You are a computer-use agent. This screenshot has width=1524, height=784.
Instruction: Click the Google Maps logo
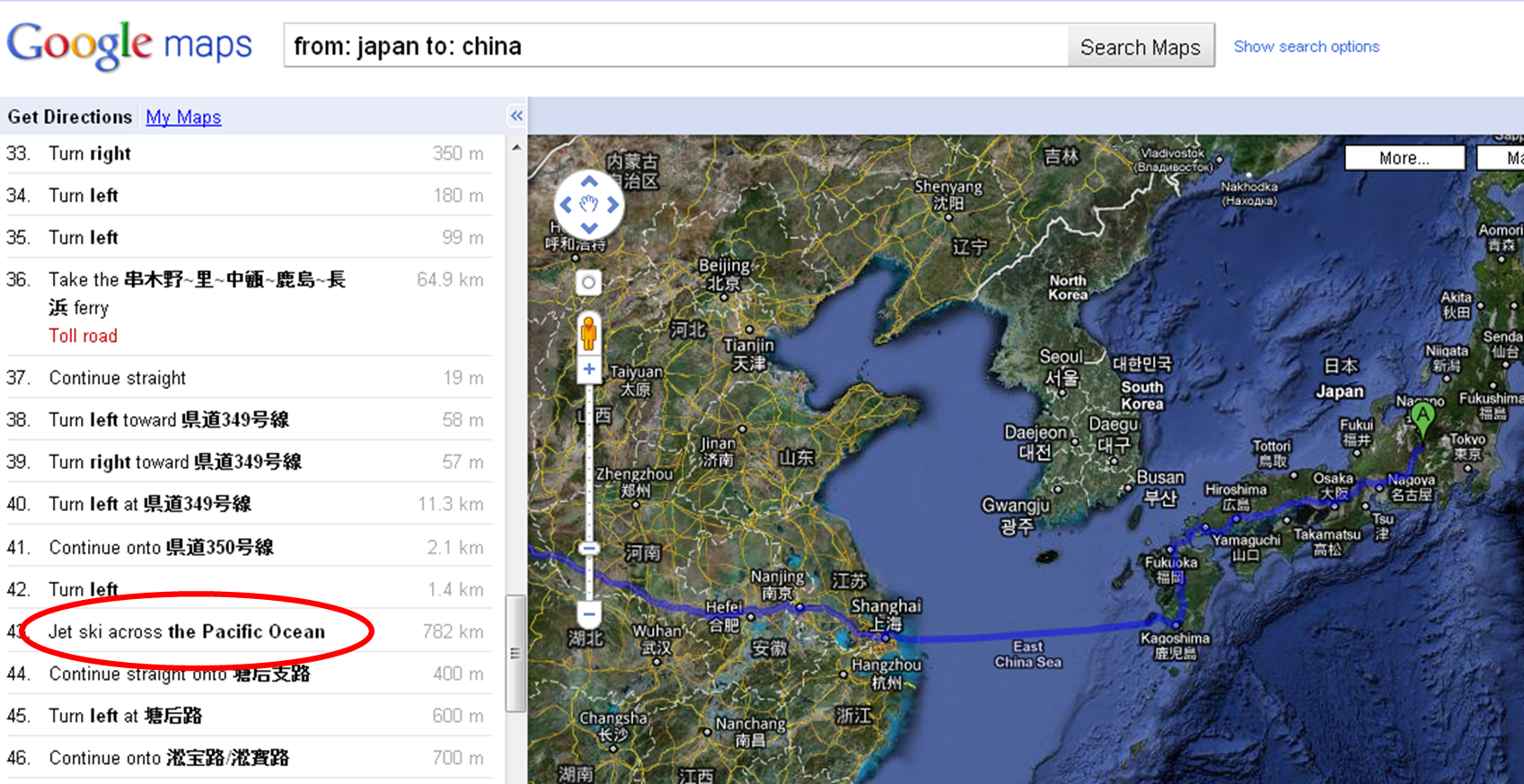coord(130,45)
